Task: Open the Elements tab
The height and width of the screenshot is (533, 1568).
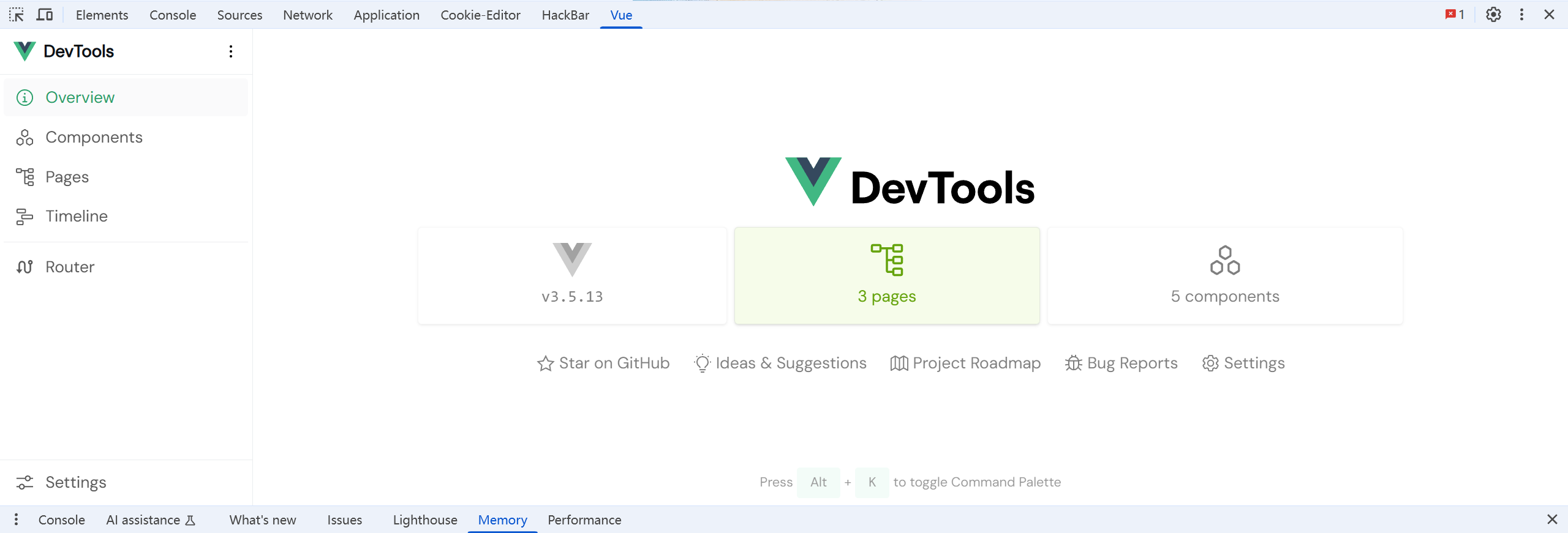Action: 102,15
